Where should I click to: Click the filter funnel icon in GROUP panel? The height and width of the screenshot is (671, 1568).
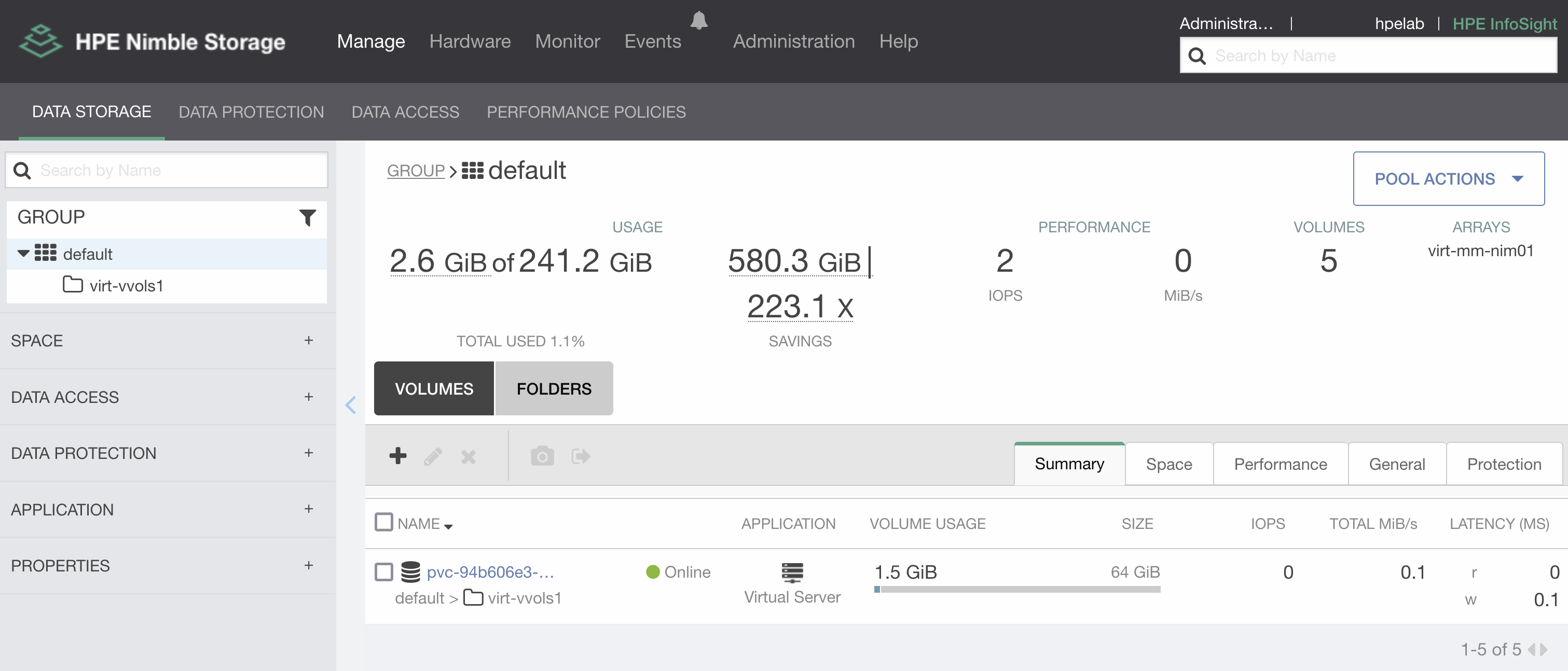(307, 217)
